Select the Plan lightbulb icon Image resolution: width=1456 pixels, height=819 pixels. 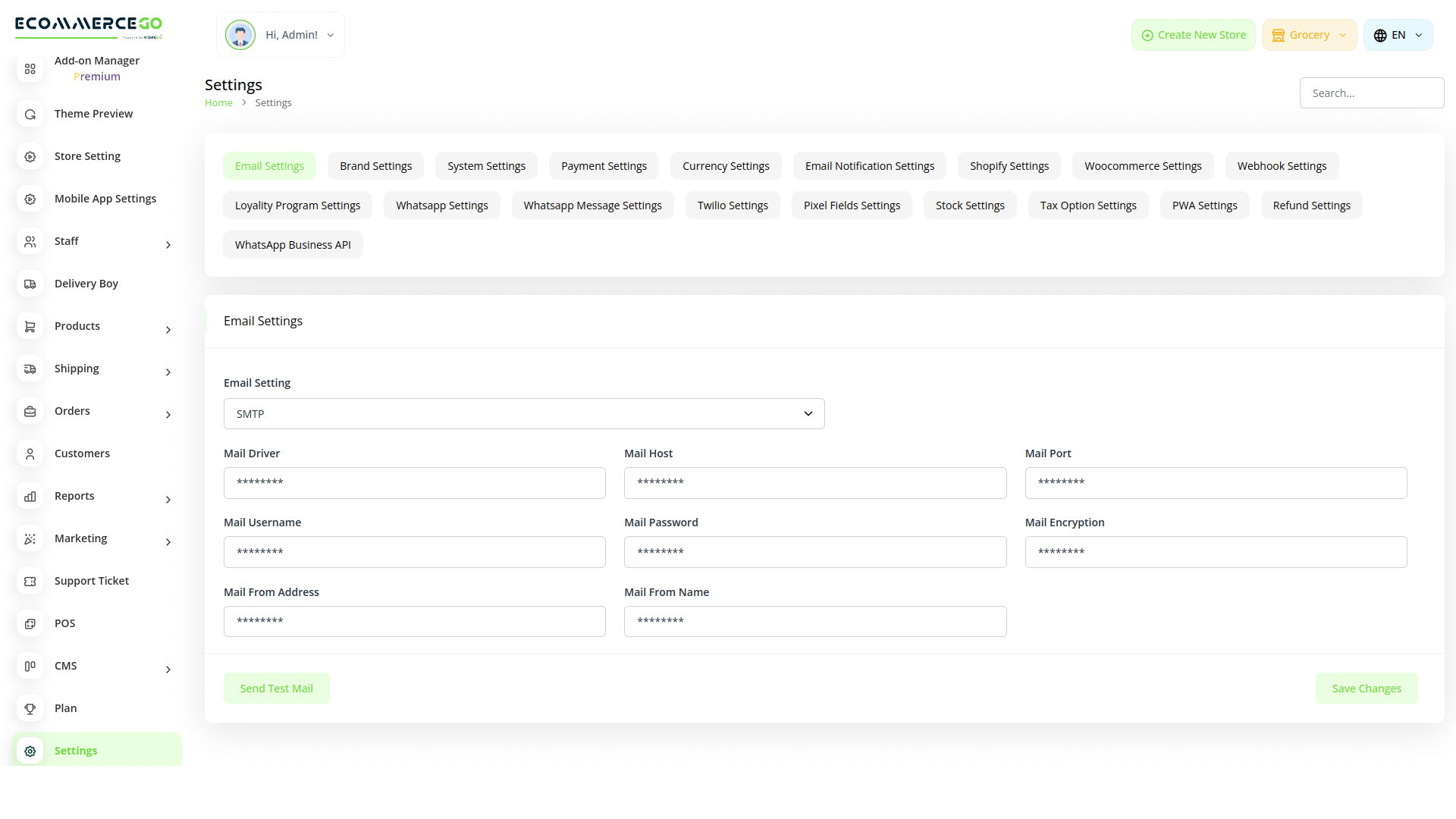pos(30,708)
